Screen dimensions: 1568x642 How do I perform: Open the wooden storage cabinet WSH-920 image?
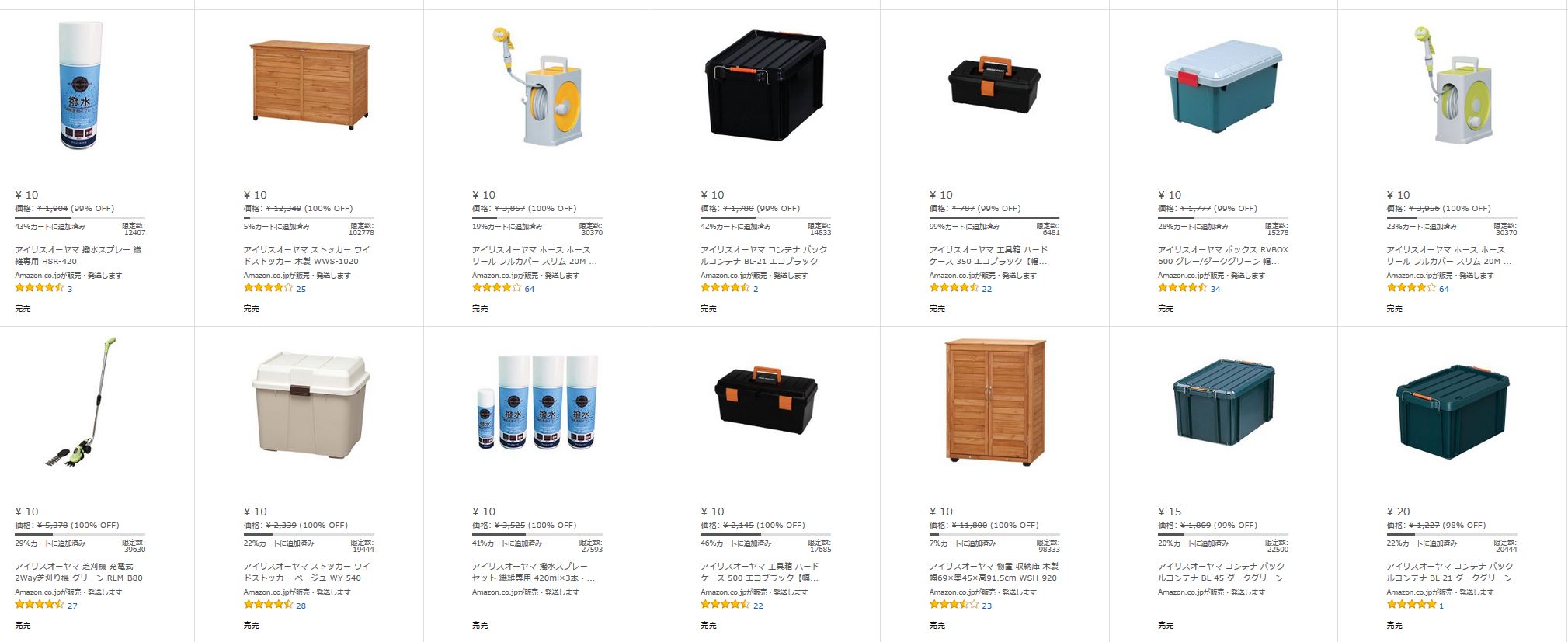(995, 401)
